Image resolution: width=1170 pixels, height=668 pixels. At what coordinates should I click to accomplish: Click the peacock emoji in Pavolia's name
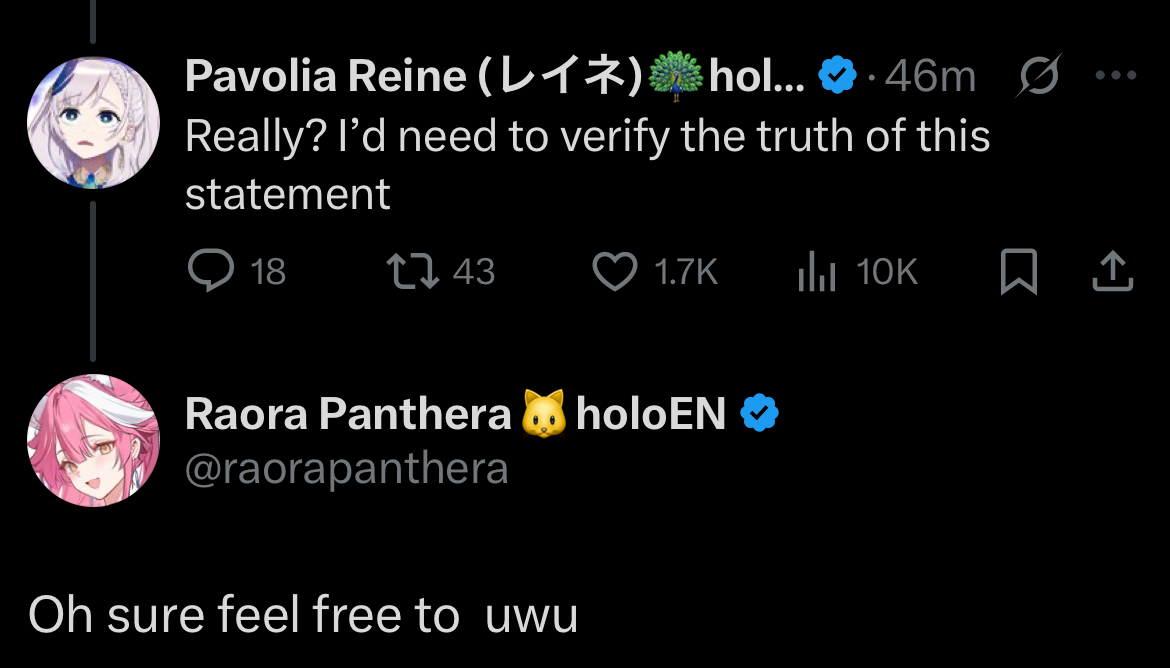pyautogui.click(x=677, y=76)
